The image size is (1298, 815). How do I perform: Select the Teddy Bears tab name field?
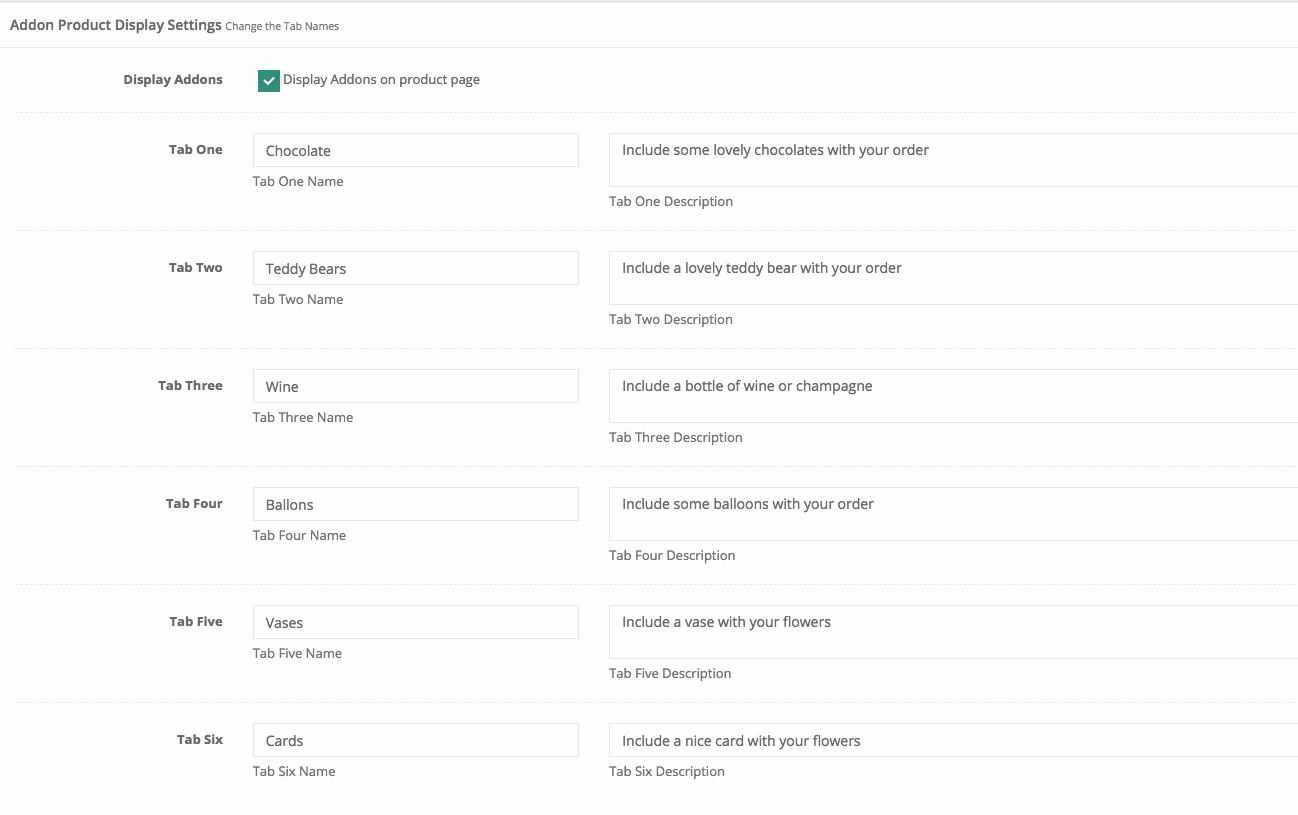pos(415,268)
